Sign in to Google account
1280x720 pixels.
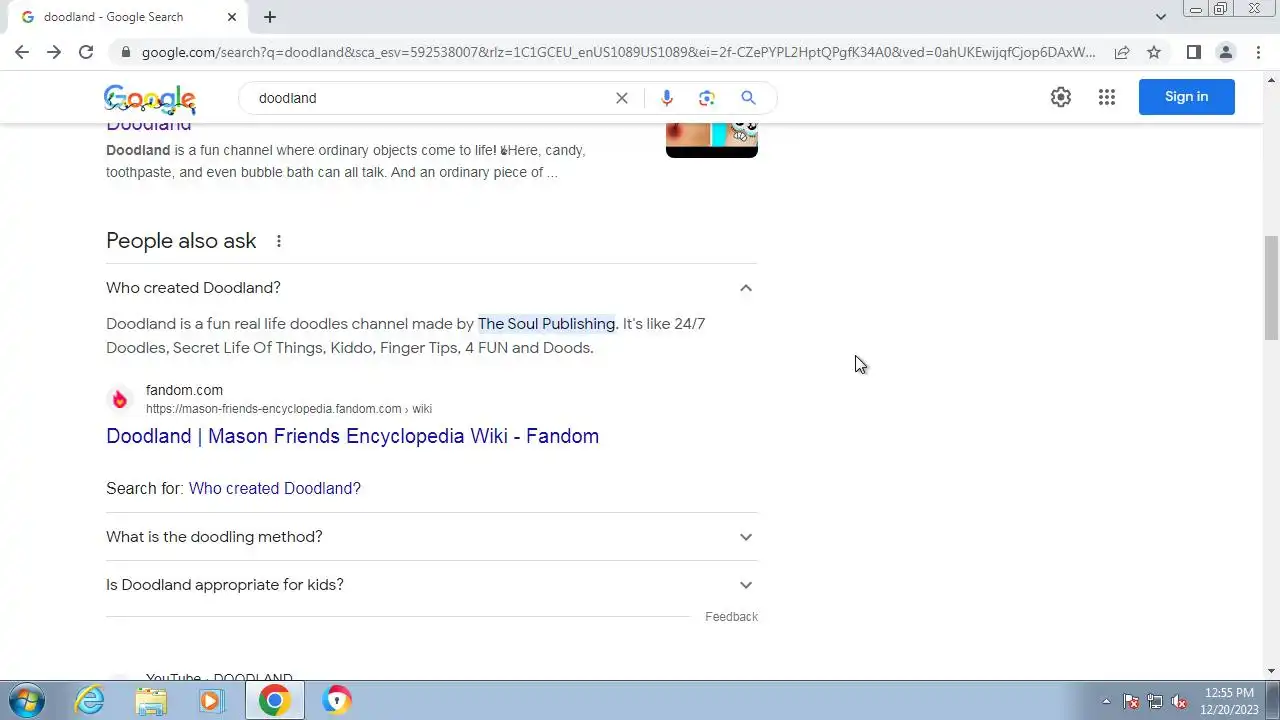(x=1187, y=97)
